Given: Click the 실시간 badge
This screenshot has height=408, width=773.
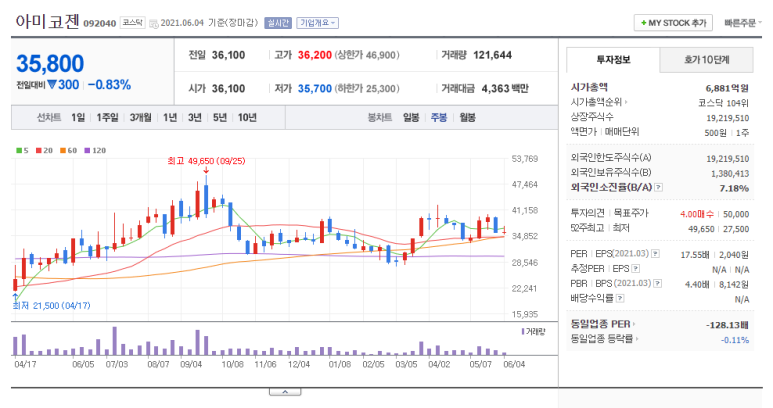Looking at the screenshot, I should pyautogui.click(x=278, y=23).
